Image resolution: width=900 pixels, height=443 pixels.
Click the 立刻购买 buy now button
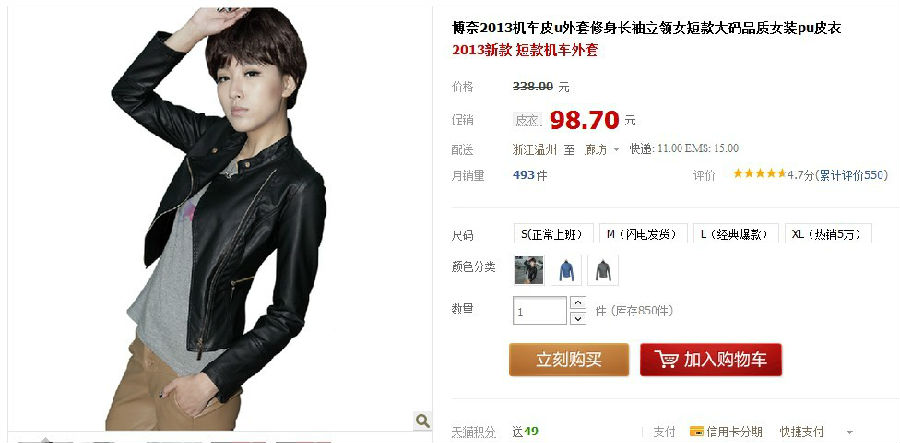click(x=569, y=360)
